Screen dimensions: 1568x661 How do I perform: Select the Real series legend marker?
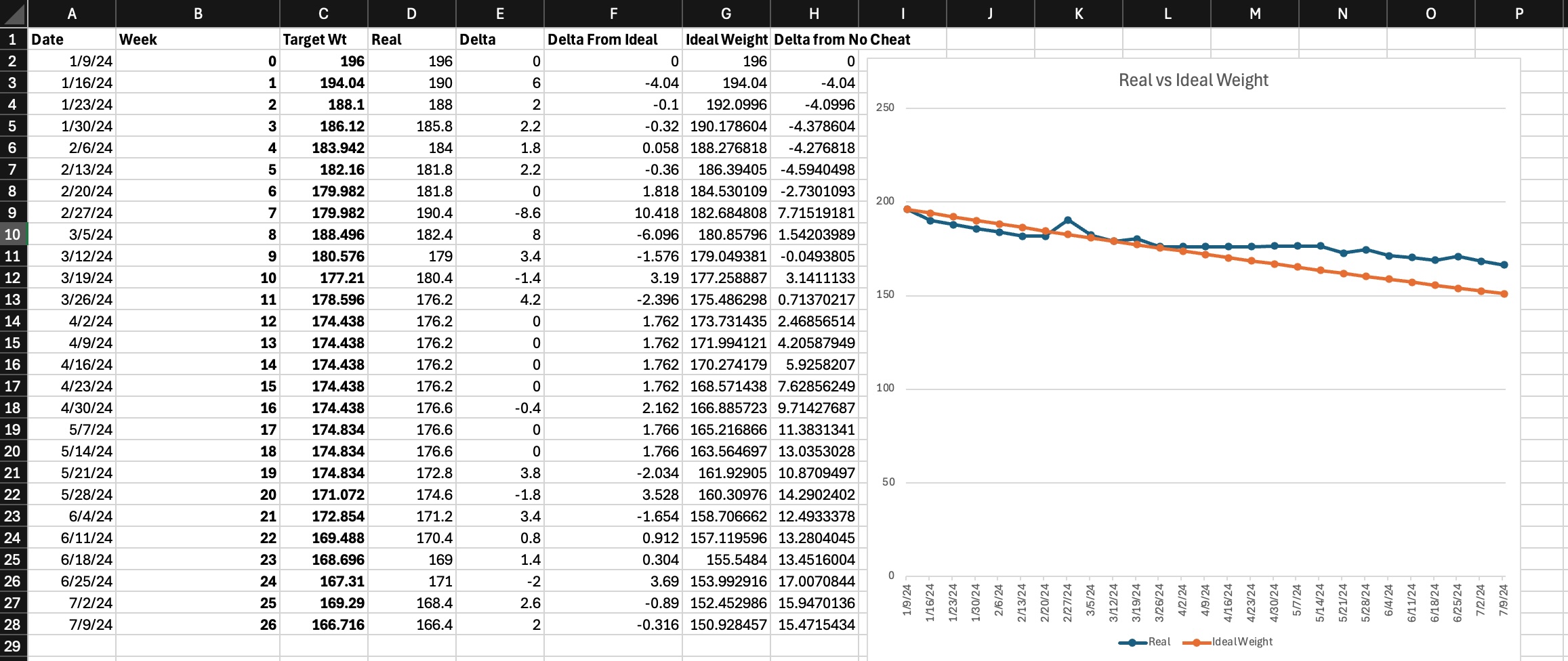click(x=1132, y=642)
